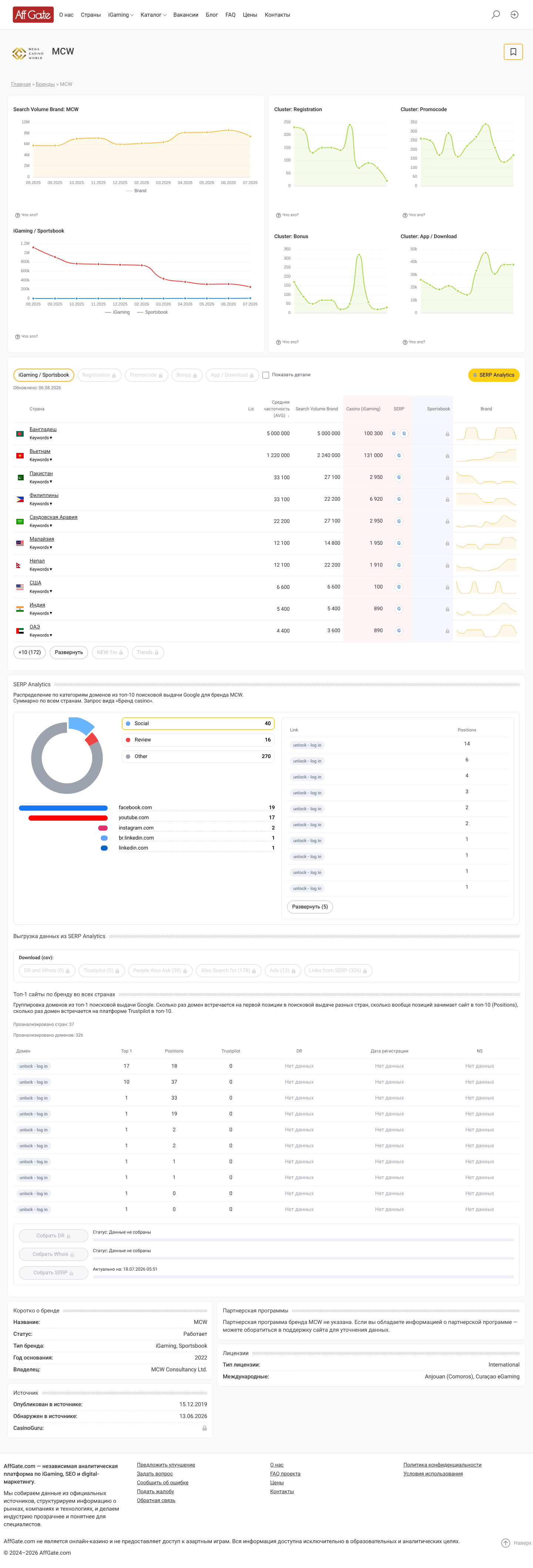Image resolution: width=533 pixels, height=1568 pixels.
Task: Select the Other category row
Action: pos(198,757)
